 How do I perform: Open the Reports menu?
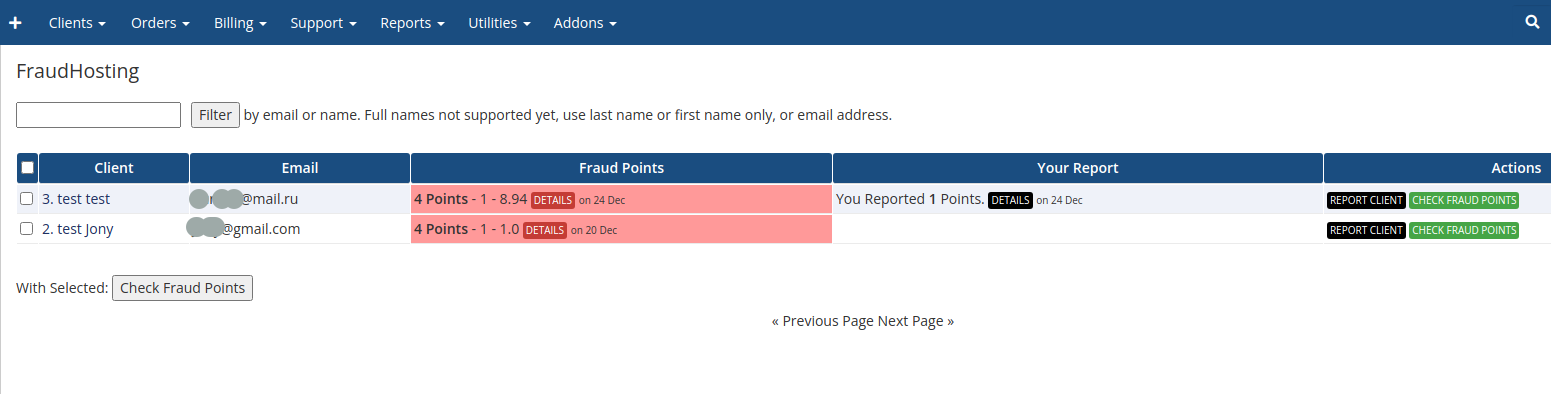click(x=412, y=22)
